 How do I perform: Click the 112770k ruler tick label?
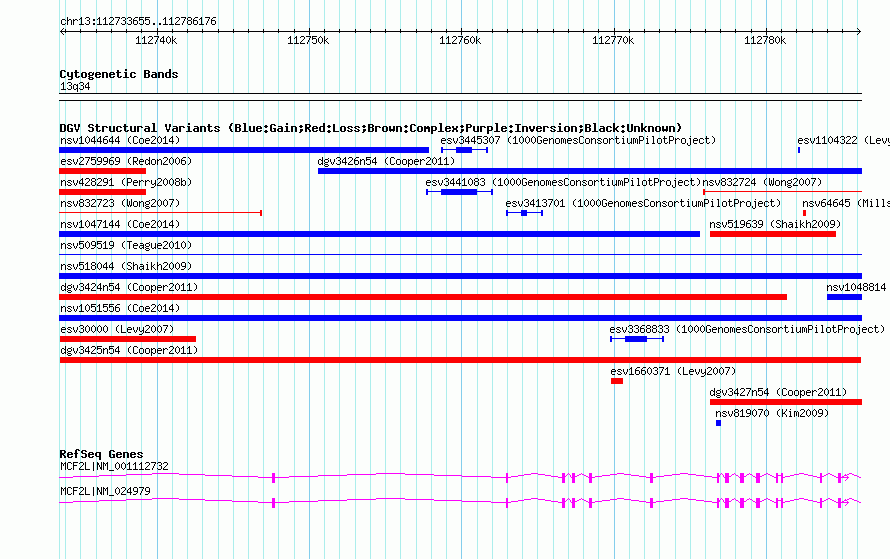[x=613, y=41]
